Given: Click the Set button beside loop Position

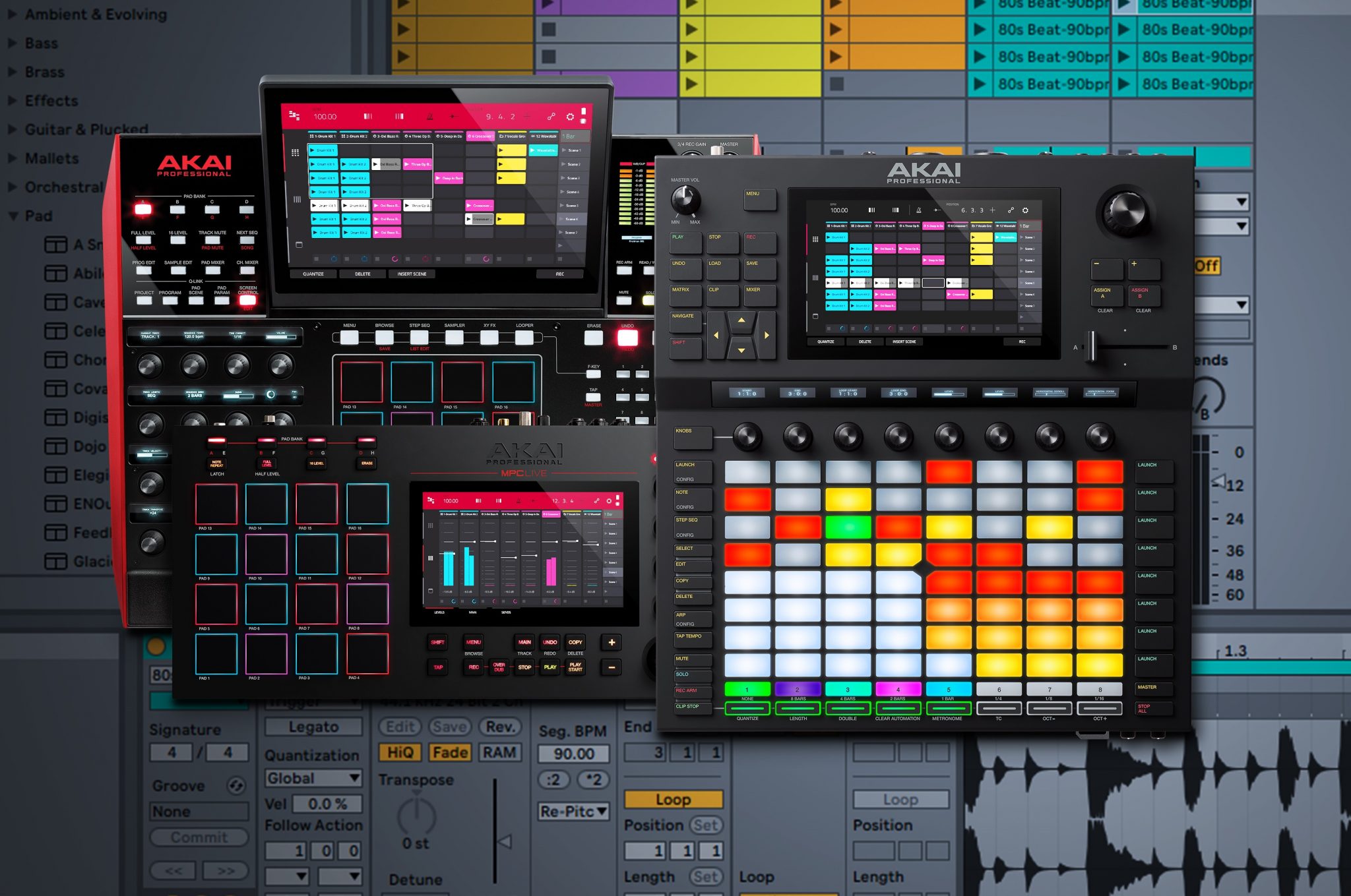Looking at the screenshot, I should [x=705, y=825].
